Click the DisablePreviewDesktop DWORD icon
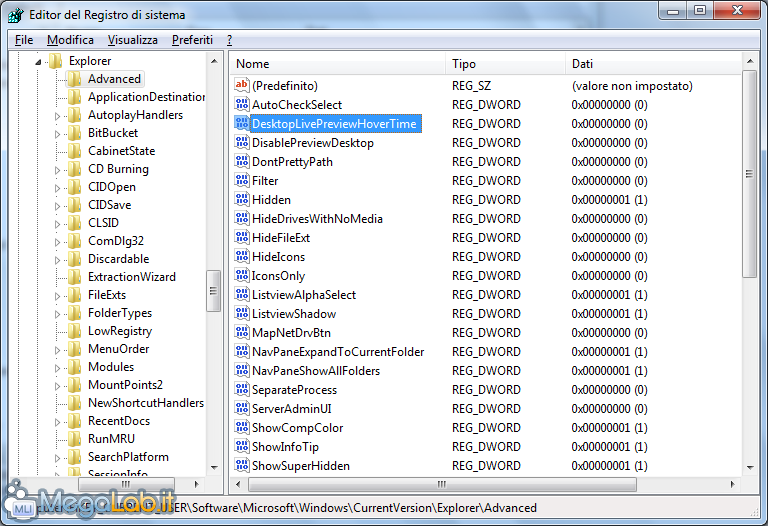 pos(242,143)
